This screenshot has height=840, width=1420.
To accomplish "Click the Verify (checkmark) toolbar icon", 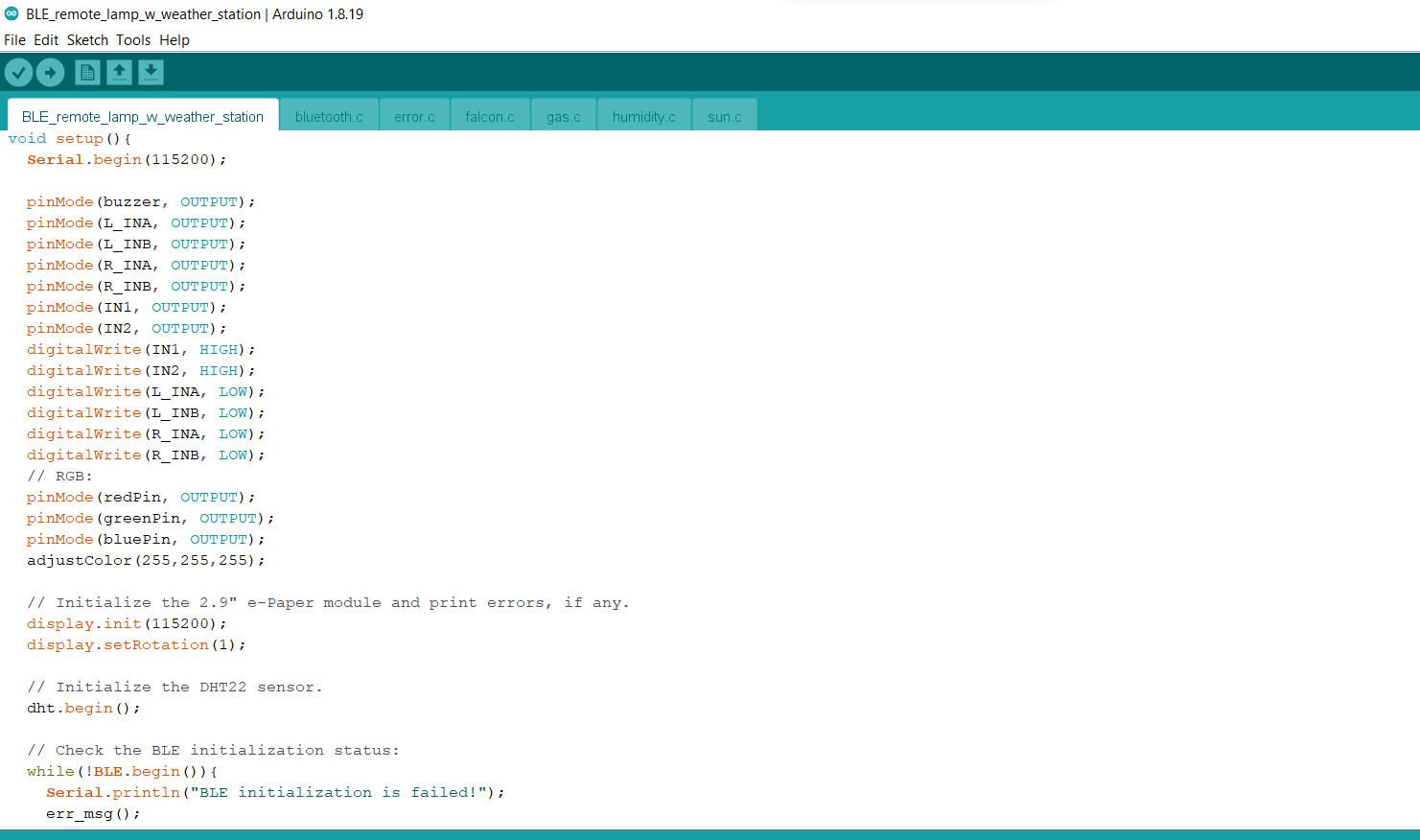I will 18,72.
